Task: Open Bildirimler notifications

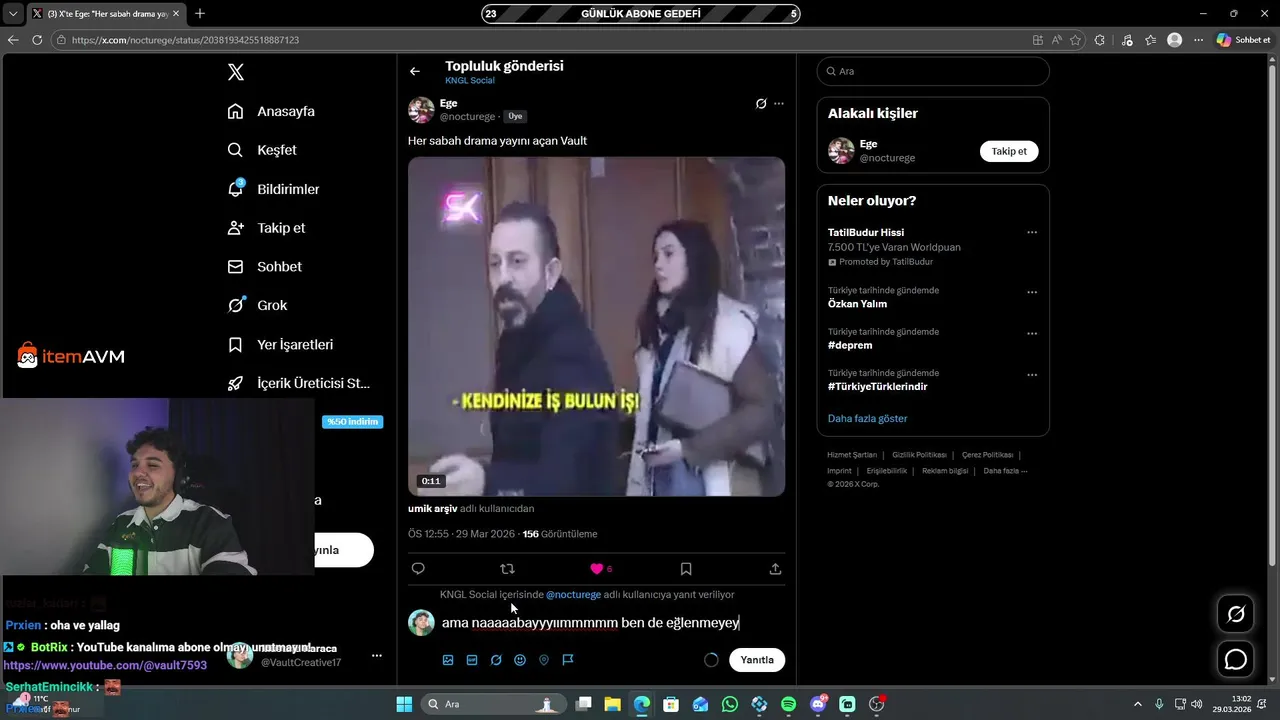Action: [x=273, y=189]
